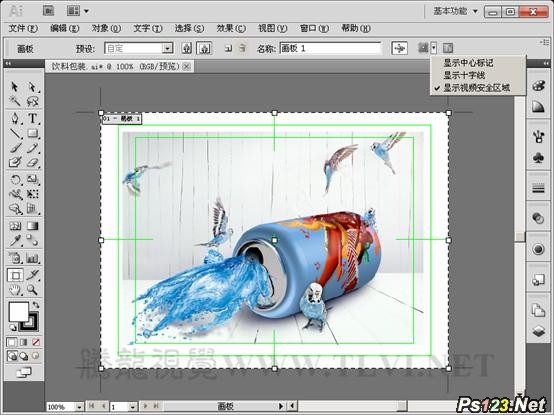The width and height of the screenshot is (554, 415).
Task: Open the Symbols panel (club icon)
Action: pyautogui.click(x=538, y=158)
